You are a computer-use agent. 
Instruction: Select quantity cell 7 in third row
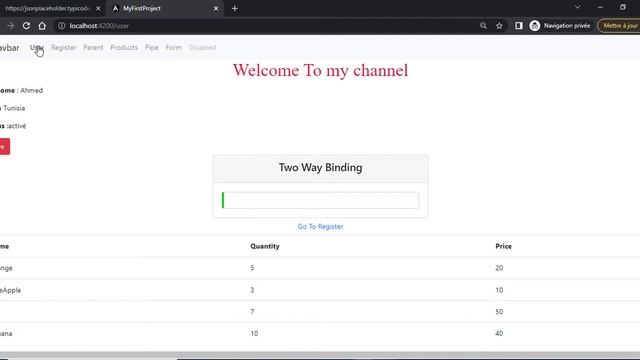(x=252, y=311)
